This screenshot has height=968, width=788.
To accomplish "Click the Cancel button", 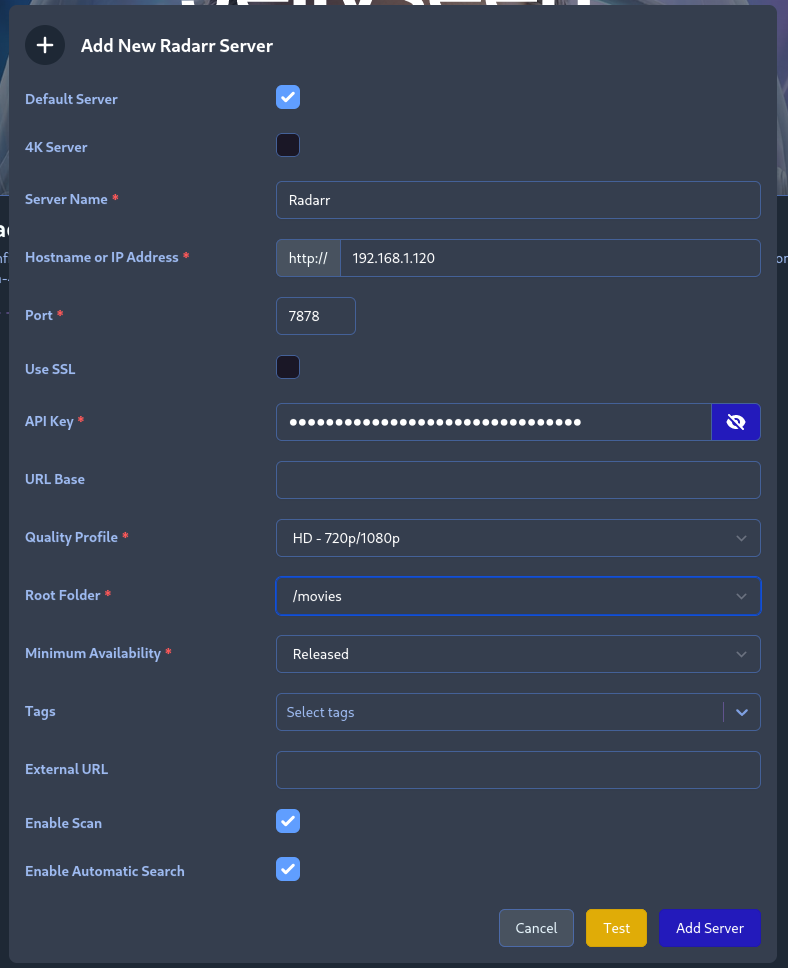I will click(x=536, y=928).
